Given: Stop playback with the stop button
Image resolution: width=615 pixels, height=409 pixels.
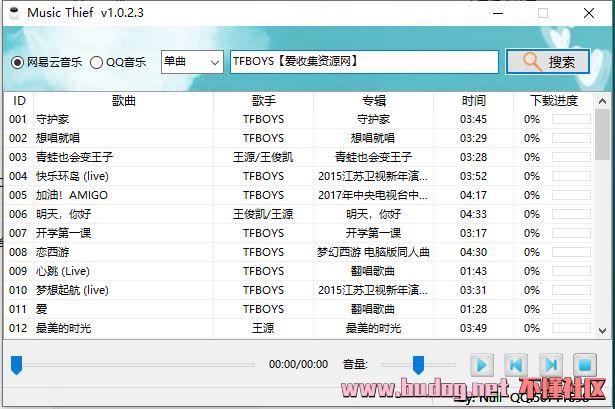Looking at the screenshot, I should point(585,365).
